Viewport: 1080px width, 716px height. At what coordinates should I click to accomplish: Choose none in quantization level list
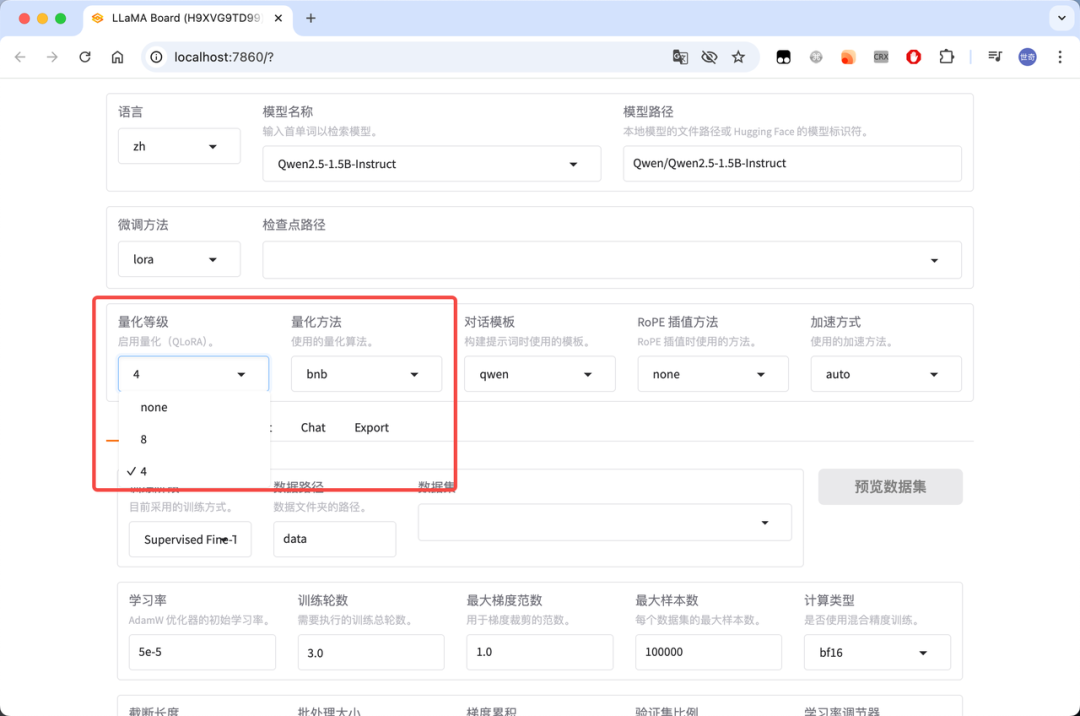(x=194, y=408)
